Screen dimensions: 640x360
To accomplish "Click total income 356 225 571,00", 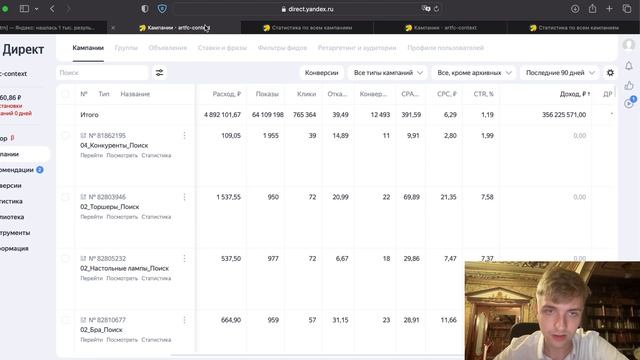I will (564, 115).
